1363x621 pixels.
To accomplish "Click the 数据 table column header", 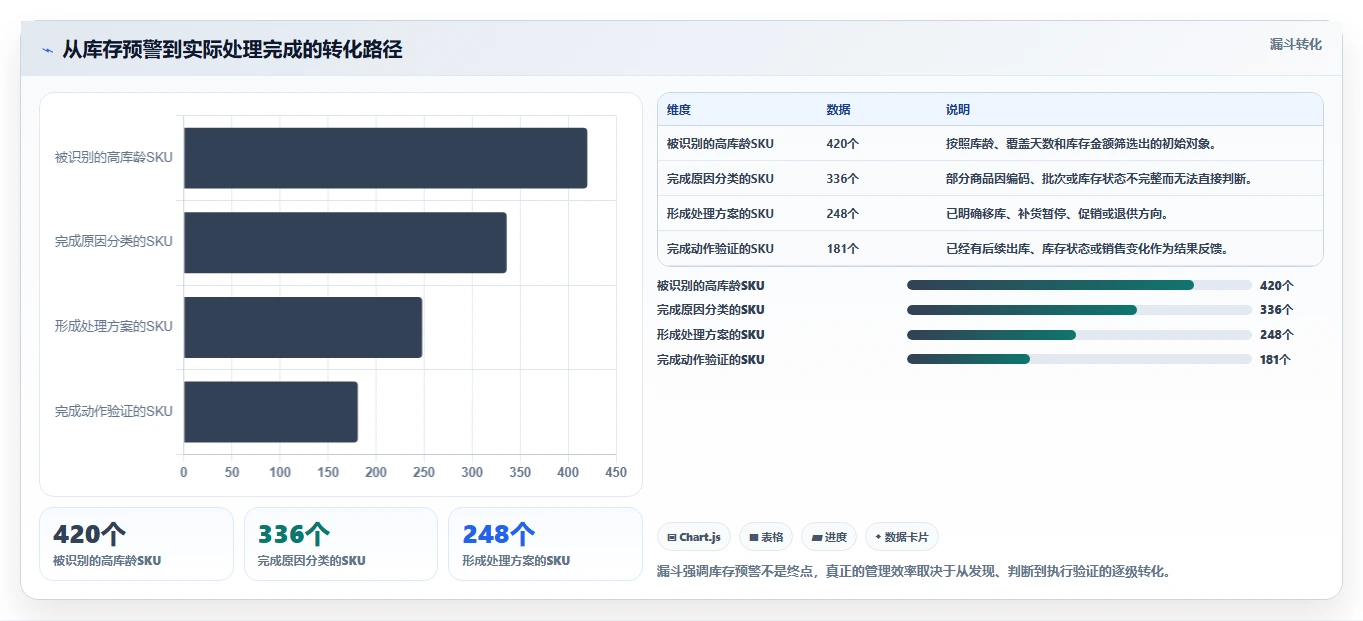I will tap(839, 110).
